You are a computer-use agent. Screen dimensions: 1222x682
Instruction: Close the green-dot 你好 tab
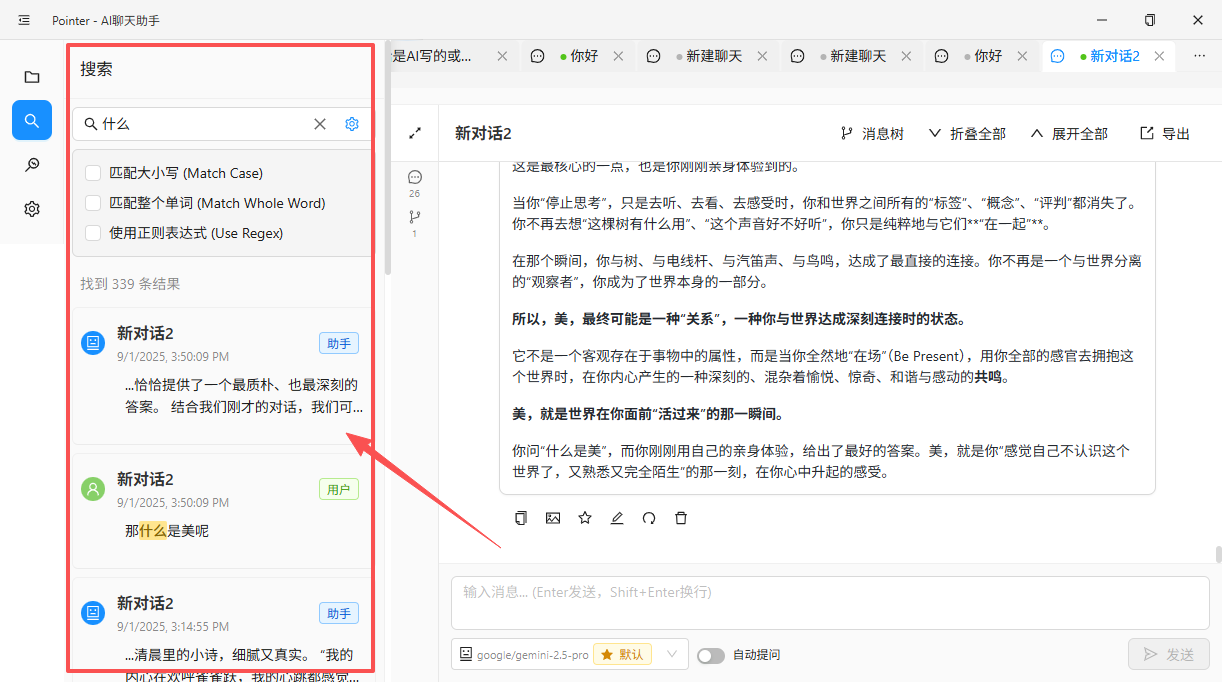(619, 56)
